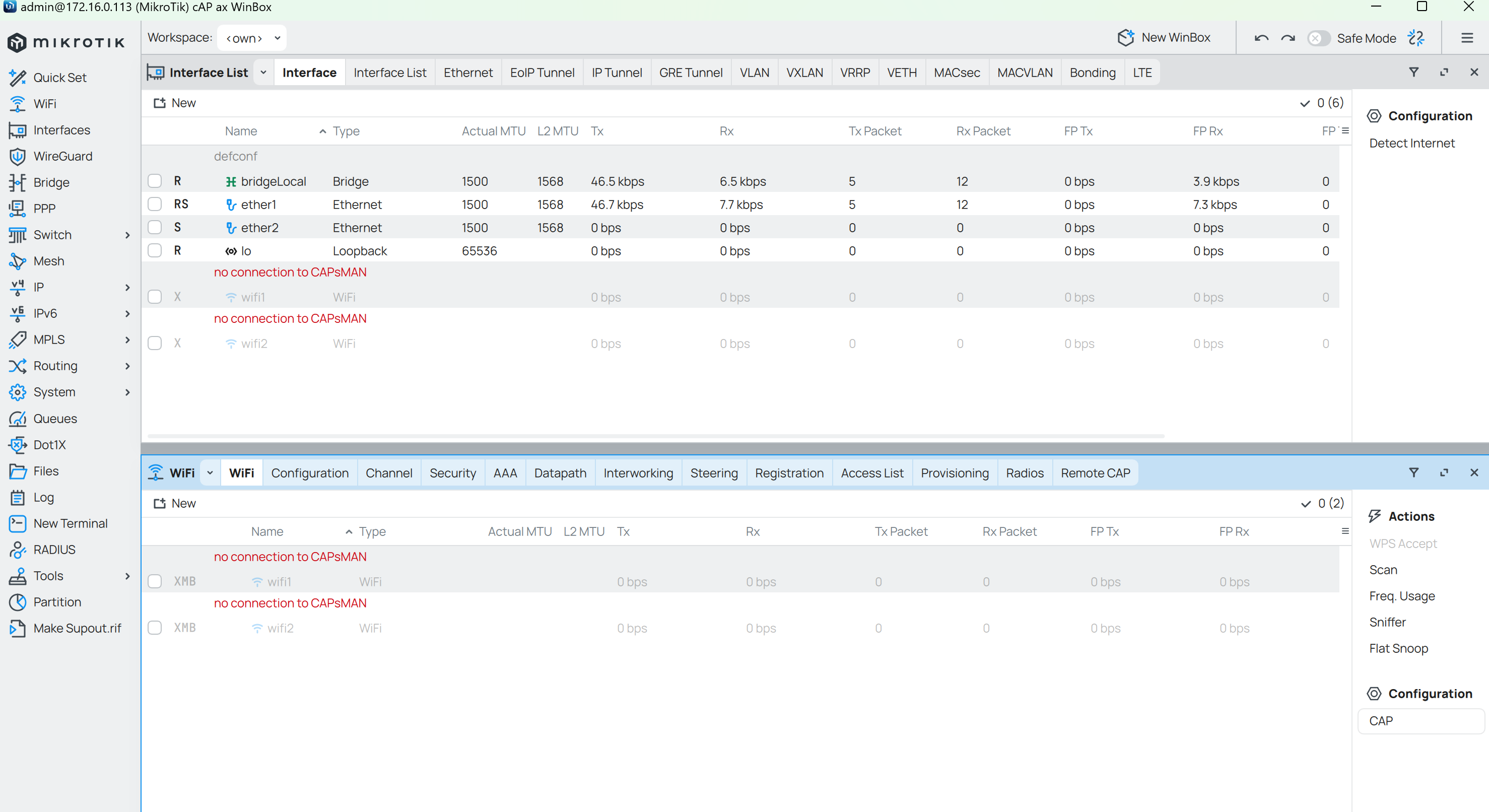The height and width of the screenshot is (812, 1489).
Task: Start a Scan from WiFi Actions
Action: pos(1383,569)
